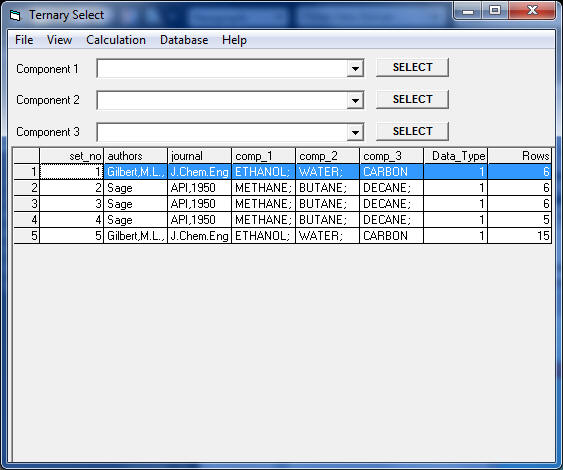This screenshot has height=470, width=563.
Task: Open the Calculation menu
Action: point(116,40)
